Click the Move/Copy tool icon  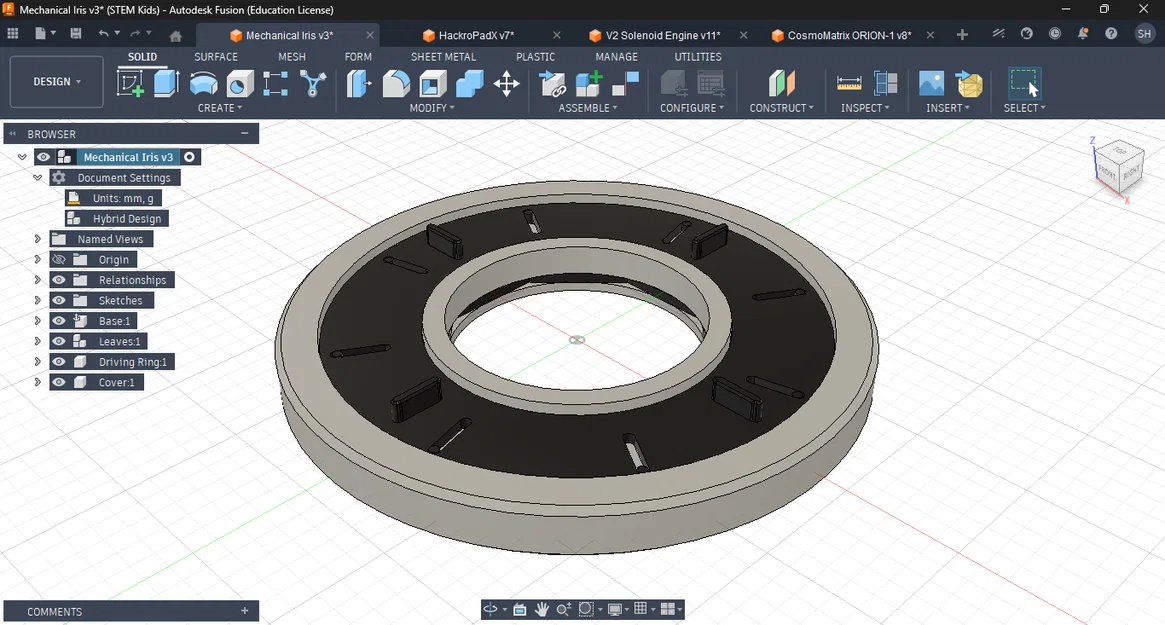506,84
